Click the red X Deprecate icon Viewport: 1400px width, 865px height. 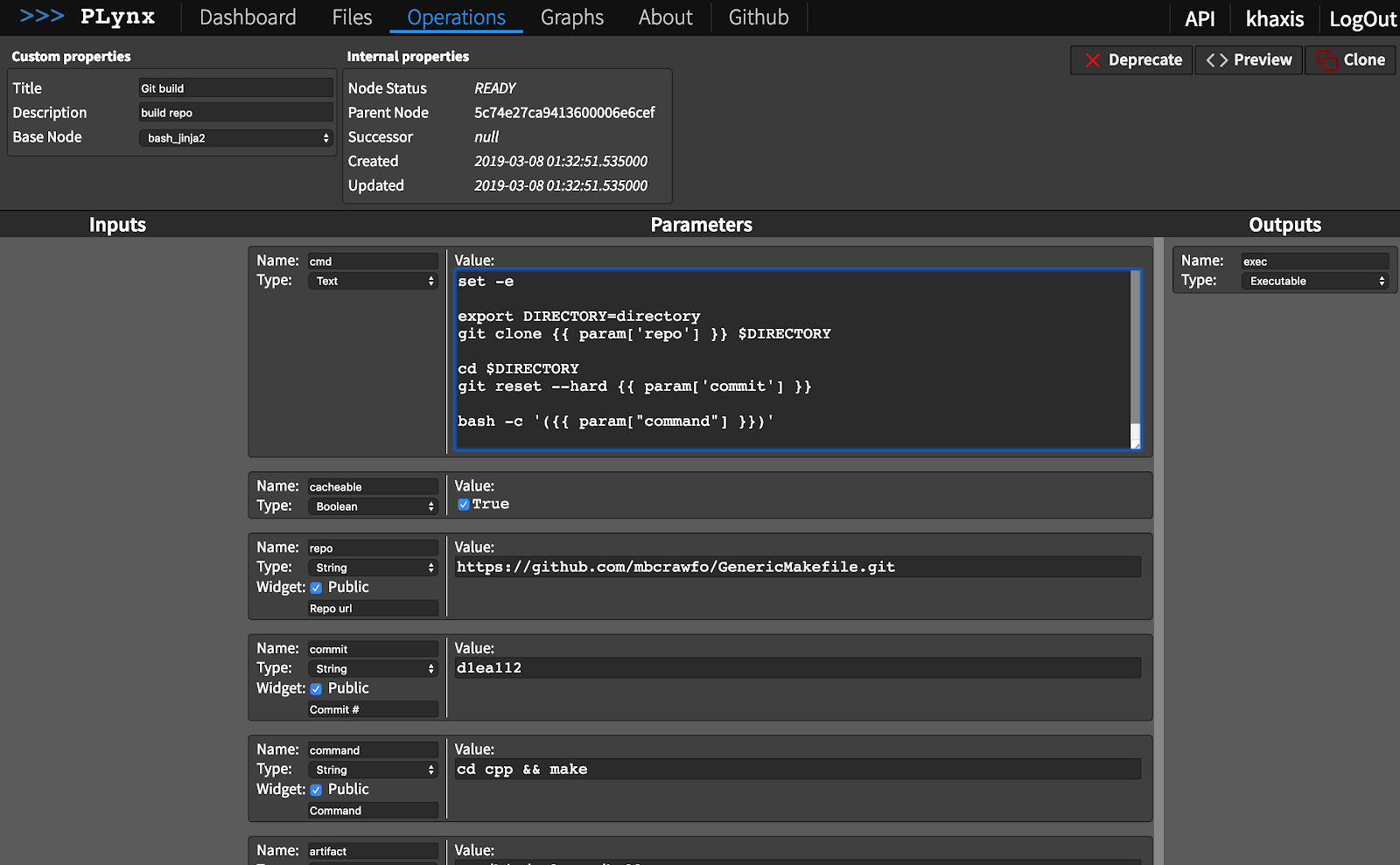pos(1092,60)
